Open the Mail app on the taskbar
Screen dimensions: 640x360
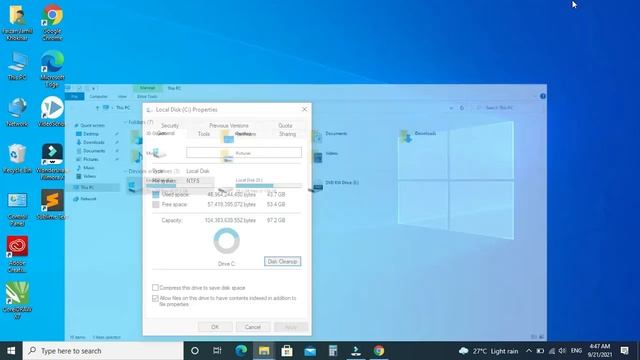[x=310, y=351]
